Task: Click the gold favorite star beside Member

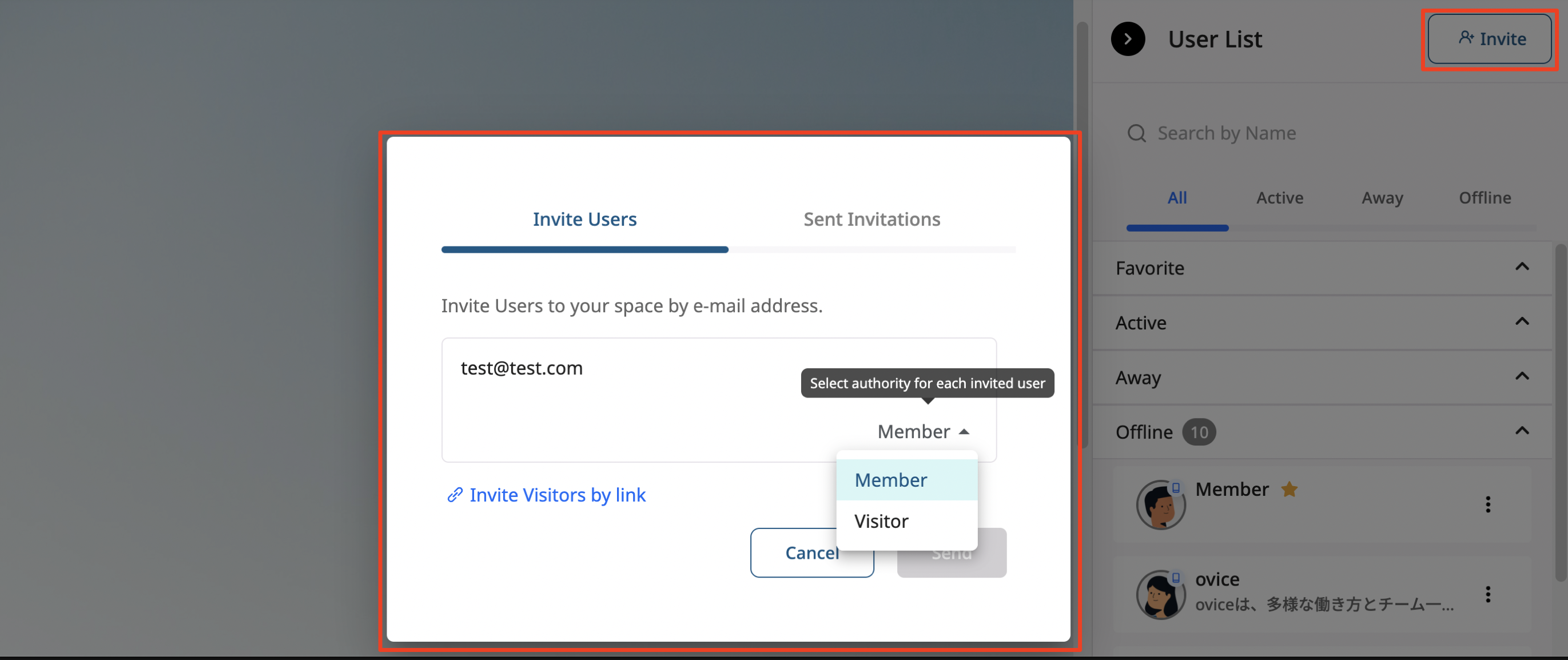Action: tap(1288, 489)
